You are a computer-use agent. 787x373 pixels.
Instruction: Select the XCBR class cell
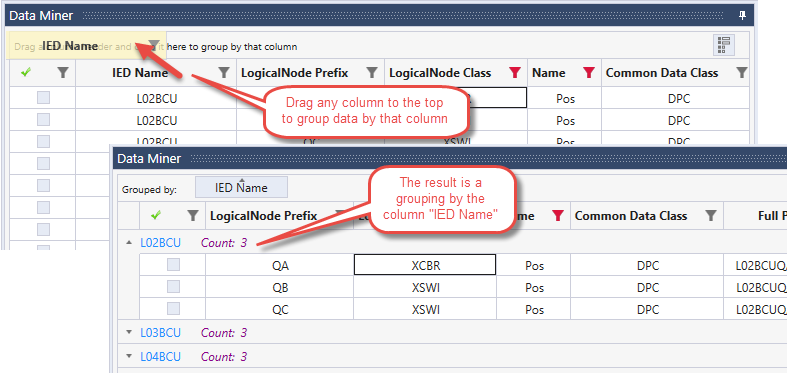pos(425,265)
